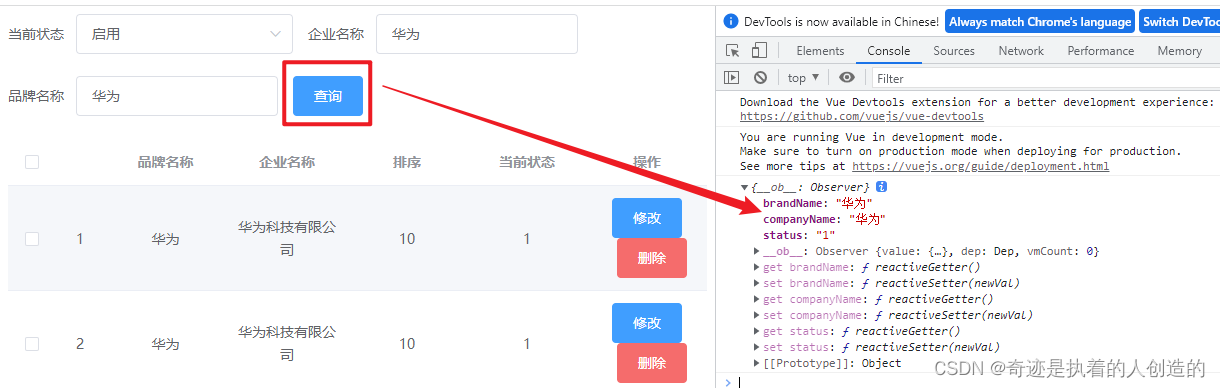Open the 当前状态 dropdown showing 启用
Viewport: 1220px width, 388px height.
pyautogui.click(x=184, y=34)
